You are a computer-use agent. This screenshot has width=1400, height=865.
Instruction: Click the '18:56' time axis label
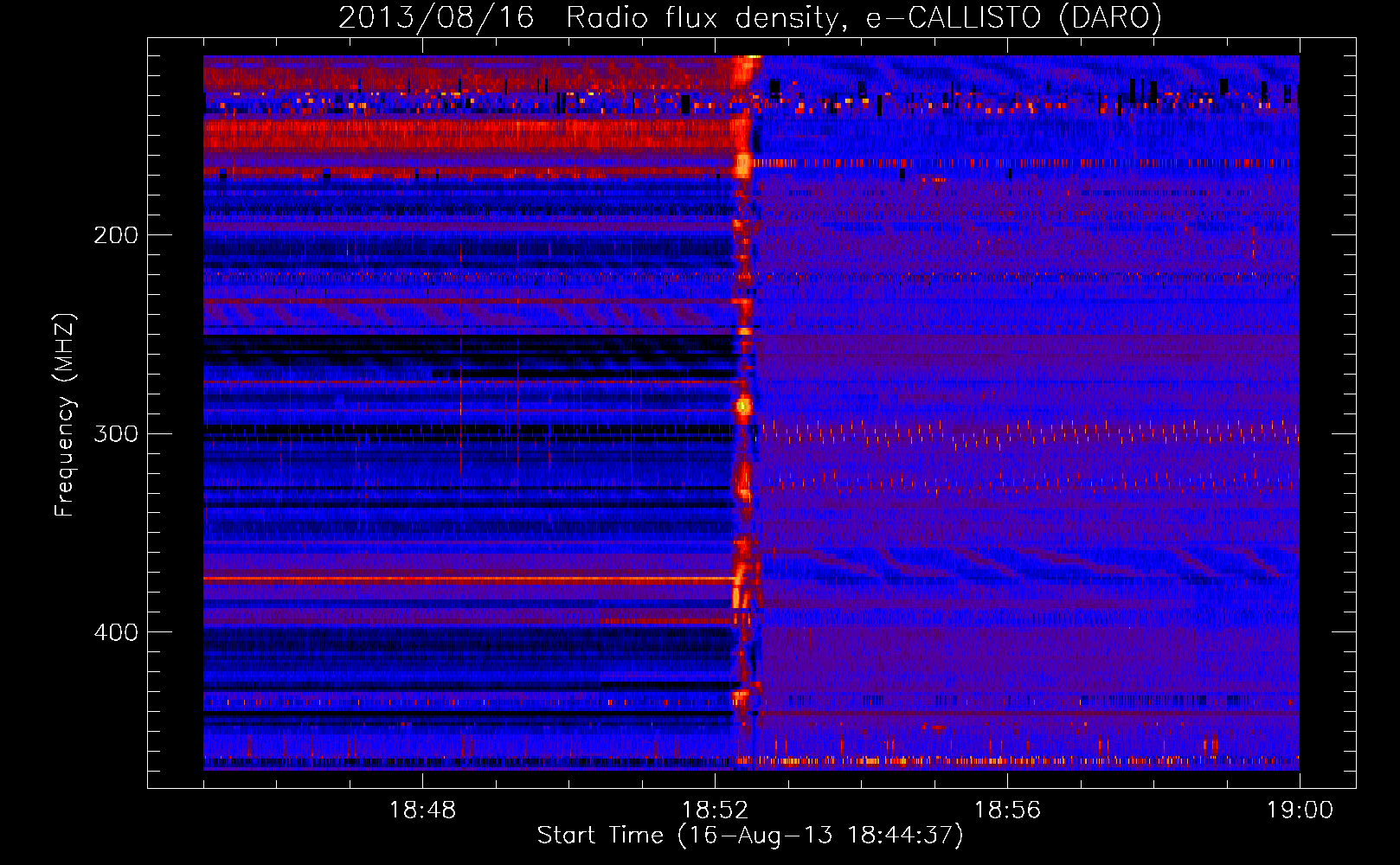click(x=1007, y=811)
